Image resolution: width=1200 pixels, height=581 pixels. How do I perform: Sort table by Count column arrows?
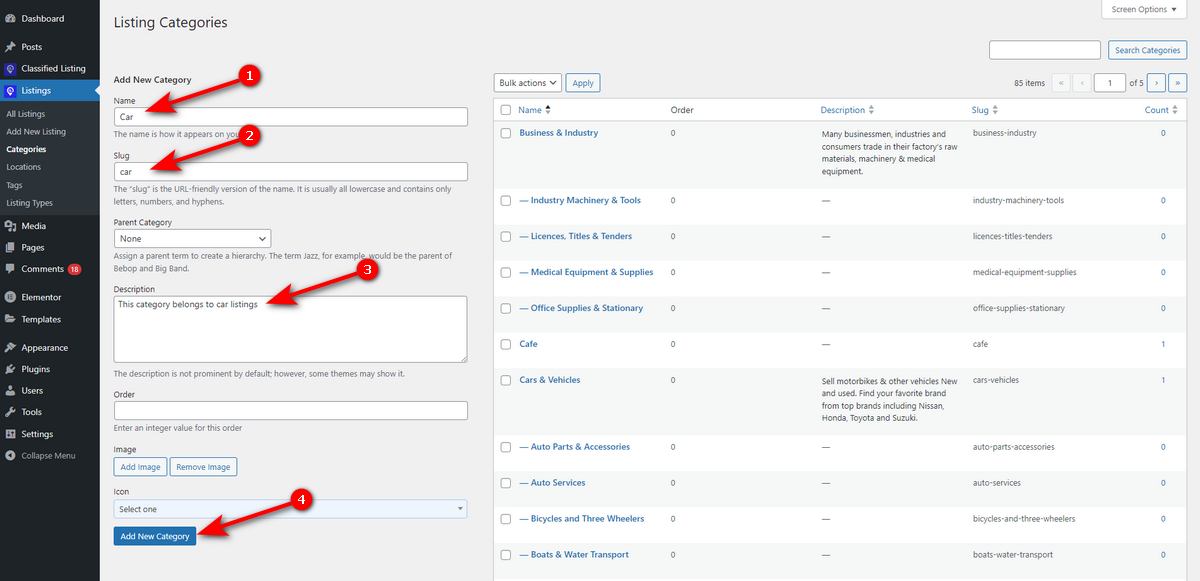coord(1177,110)
